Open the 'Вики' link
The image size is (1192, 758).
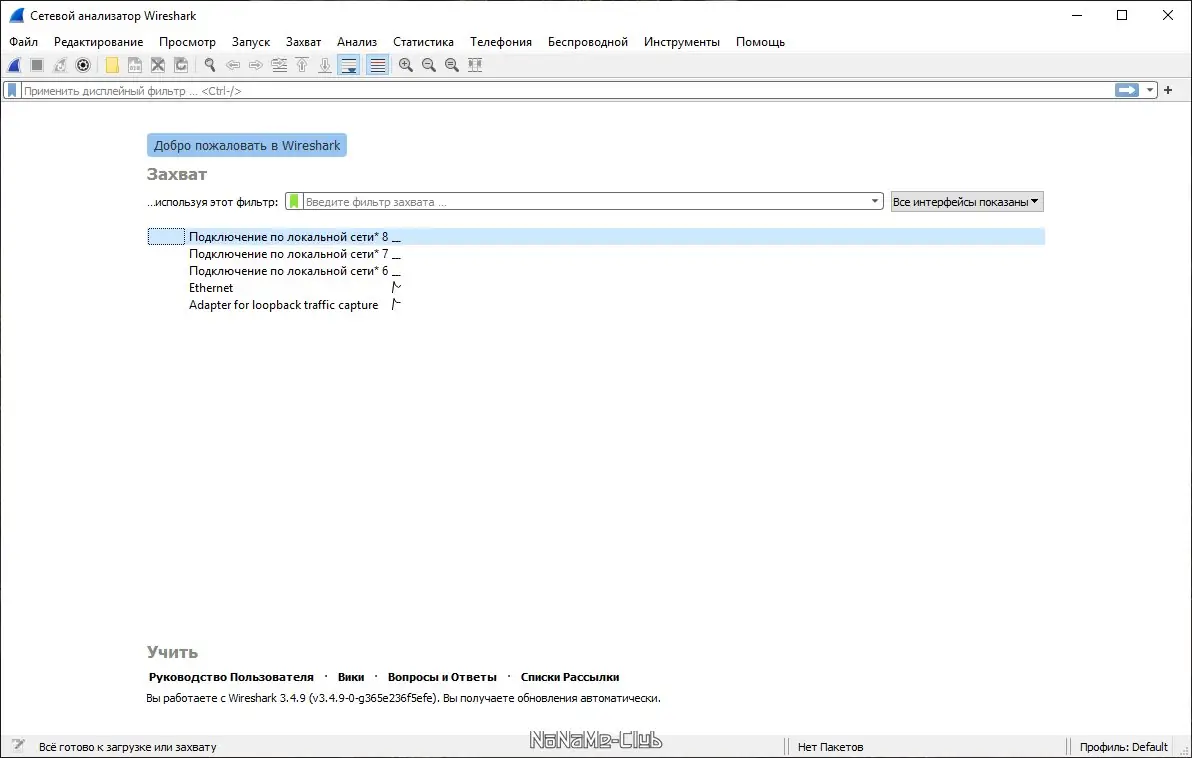pos(351,677)
